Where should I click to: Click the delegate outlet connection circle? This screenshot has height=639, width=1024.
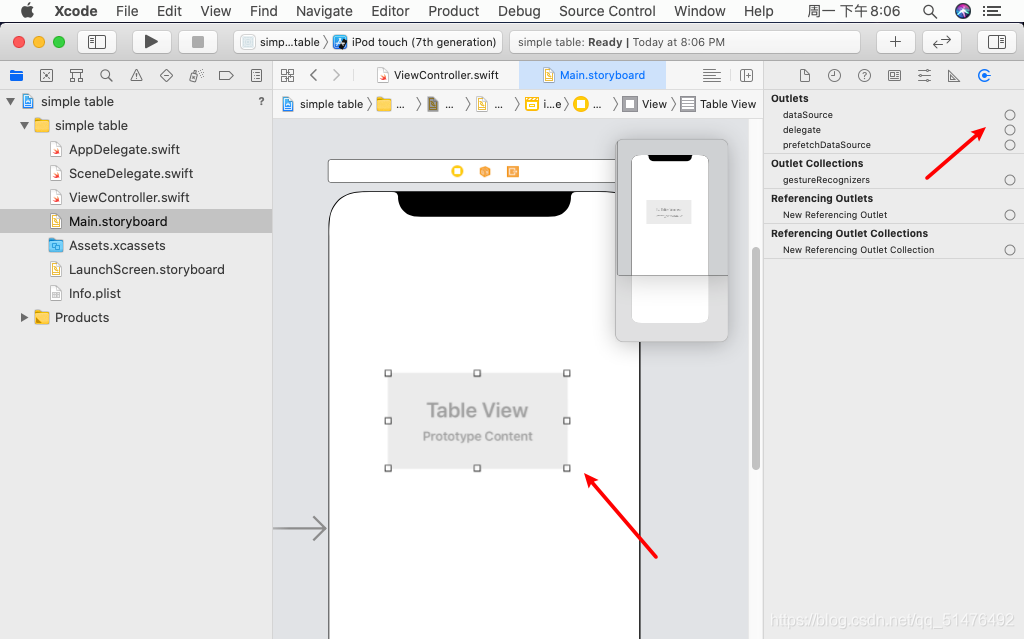[x=1010, y=130]
